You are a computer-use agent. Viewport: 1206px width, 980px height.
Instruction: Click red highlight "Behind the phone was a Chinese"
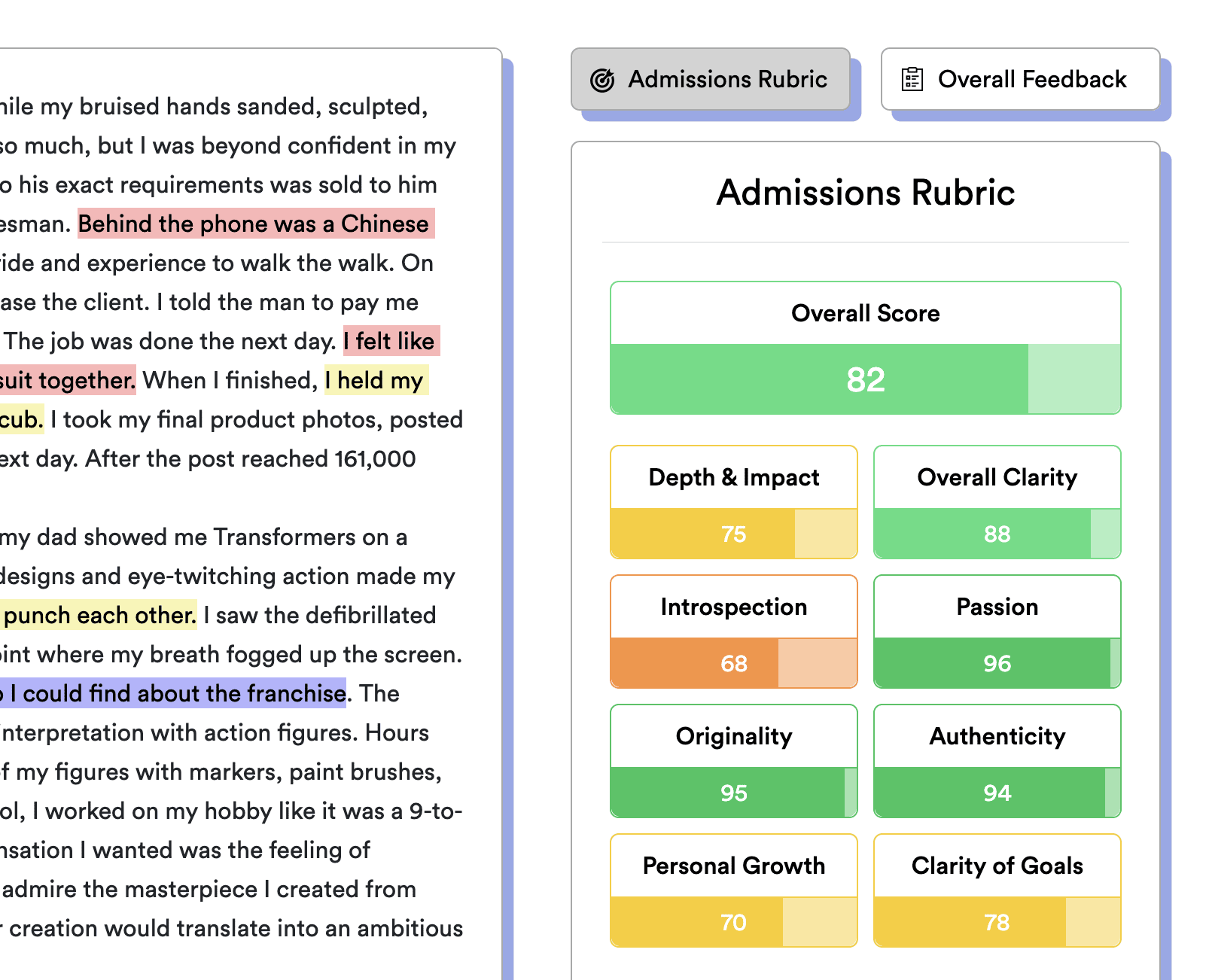[x=255, y=224]
